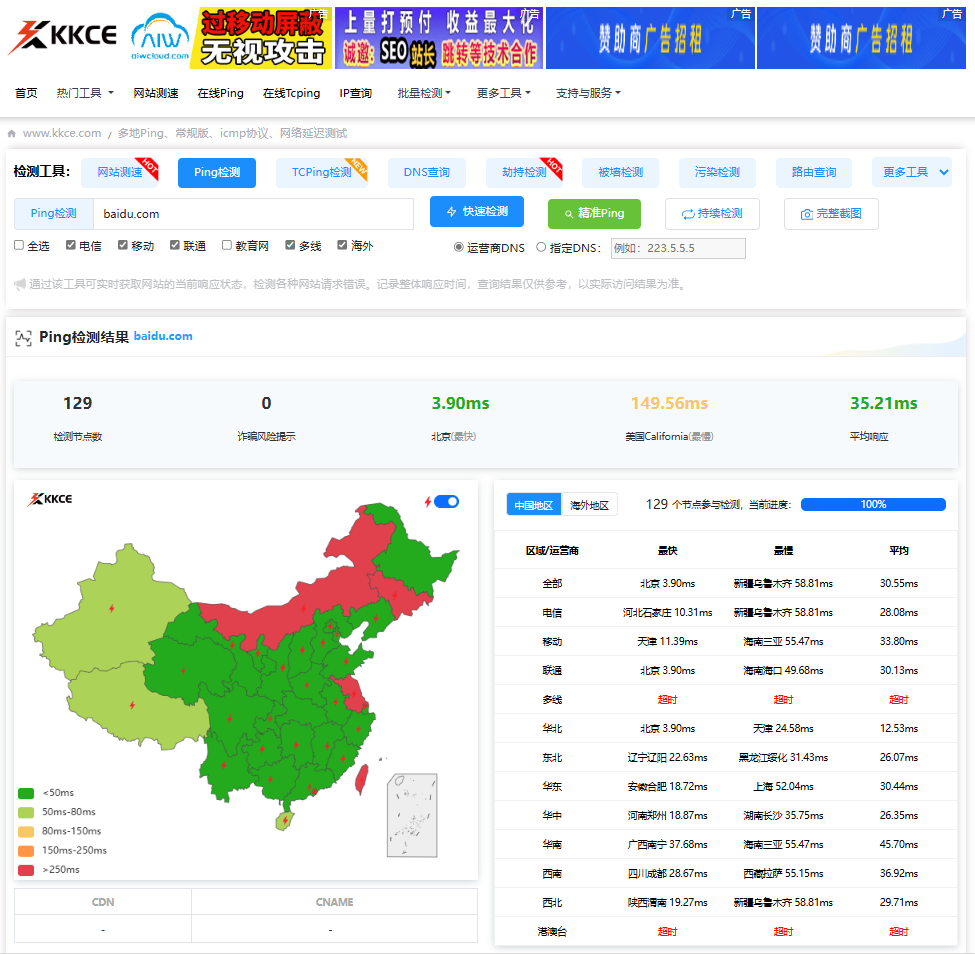Viewport: 975px width, 954px height.
Task: Click the baidu.com result link
Action: point(163,336)
